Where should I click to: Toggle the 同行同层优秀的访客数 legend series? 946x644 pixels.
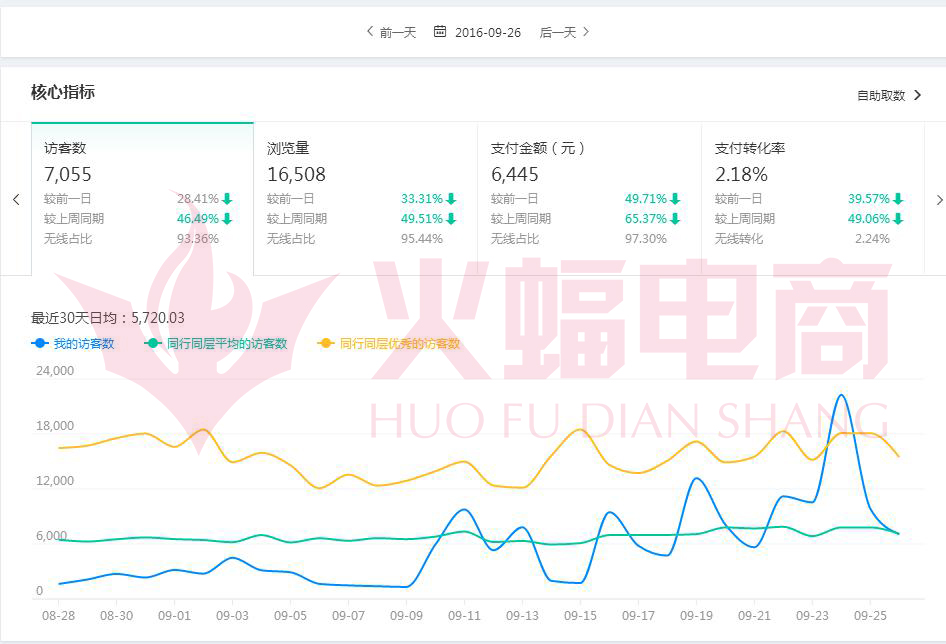tap(389, 343)
